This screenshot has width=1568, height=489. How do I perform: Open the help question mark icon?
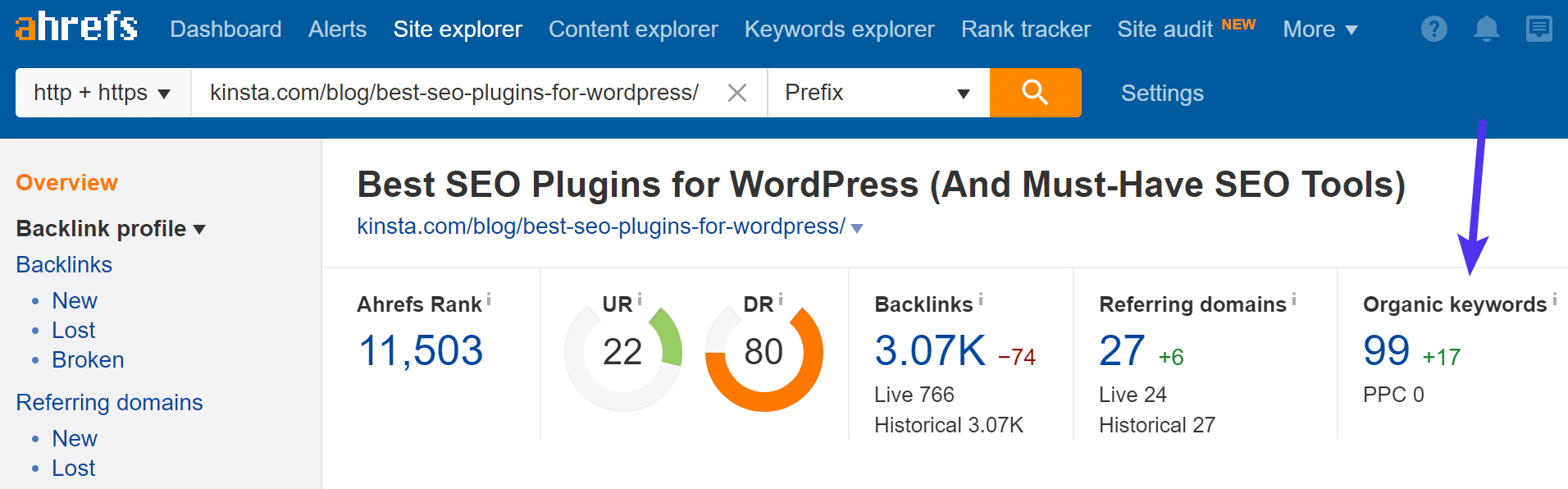pos(1434,30)
